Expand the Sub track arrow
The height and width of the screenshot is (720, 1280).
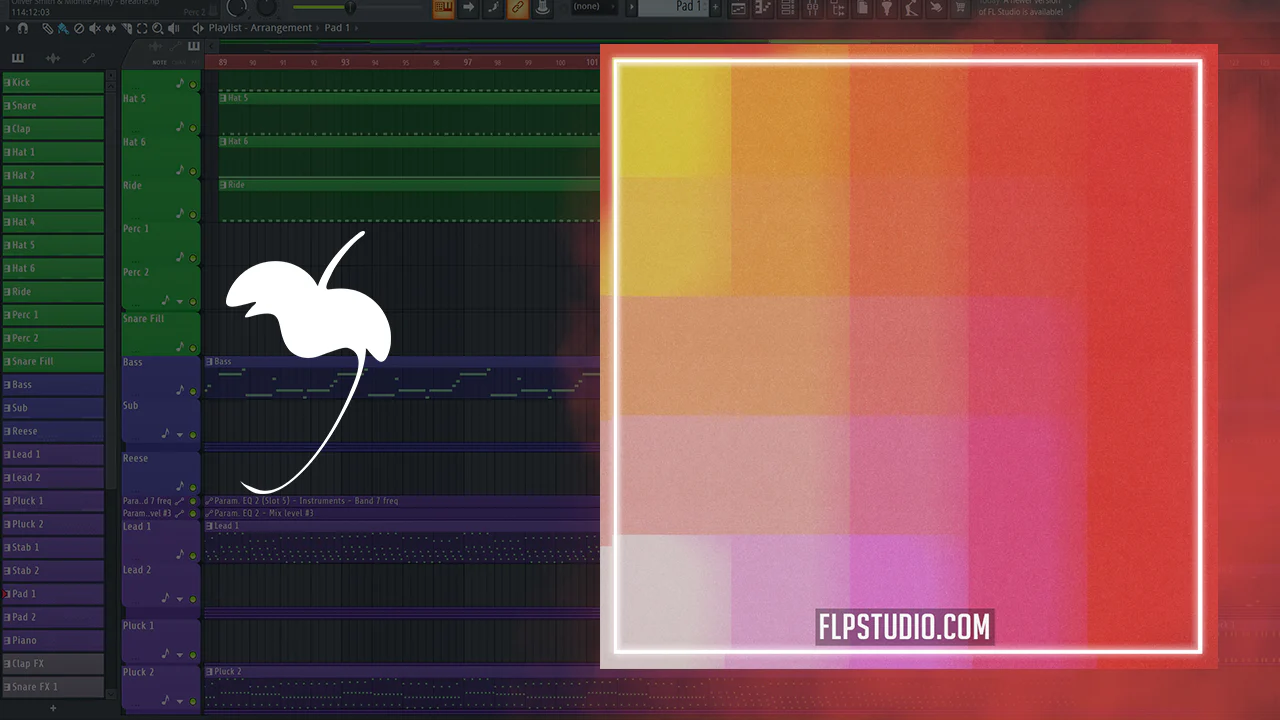point(180,435)
